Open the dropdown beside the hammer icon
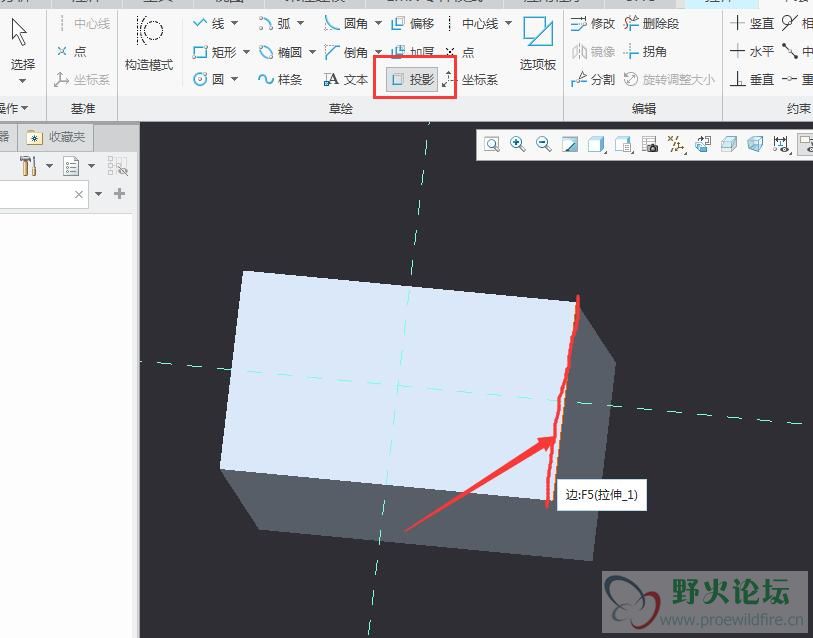Image resolution: width=813 pixels, height=638 pixels. pos(49,166)
